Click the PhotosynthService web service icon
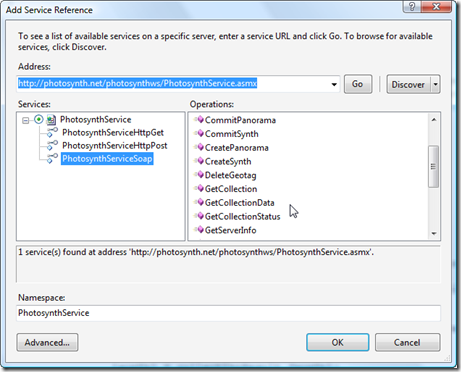Screen dimensions: 461x372 51,120
